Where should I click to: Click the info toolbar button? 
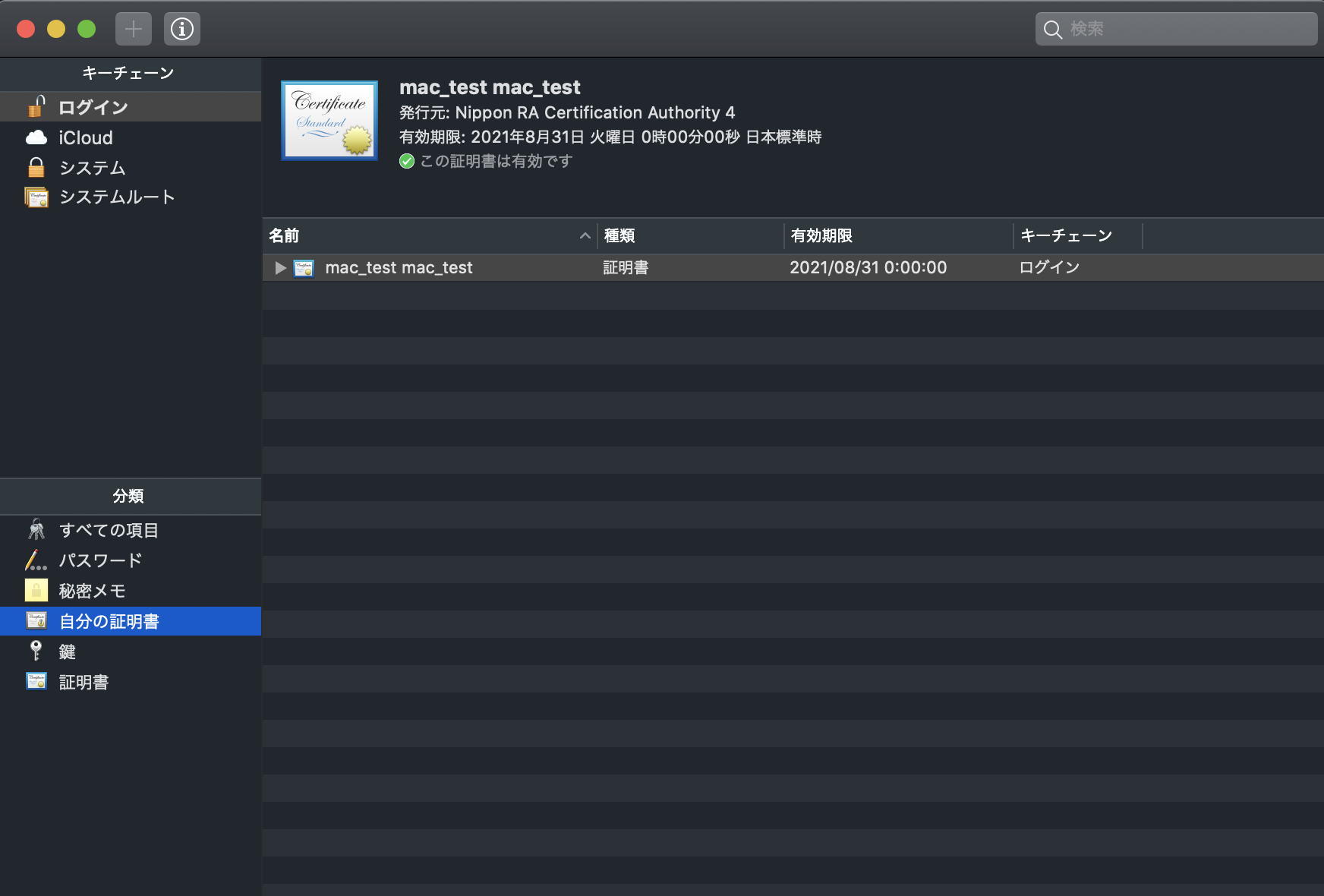pyautogui.click(x=182, y=29)
